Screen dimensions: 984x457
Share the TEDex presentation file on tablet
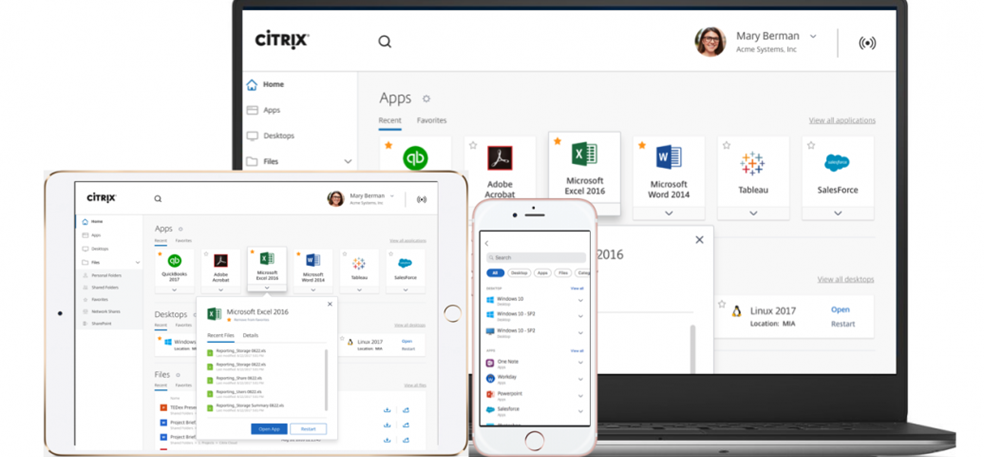(406, 410)
